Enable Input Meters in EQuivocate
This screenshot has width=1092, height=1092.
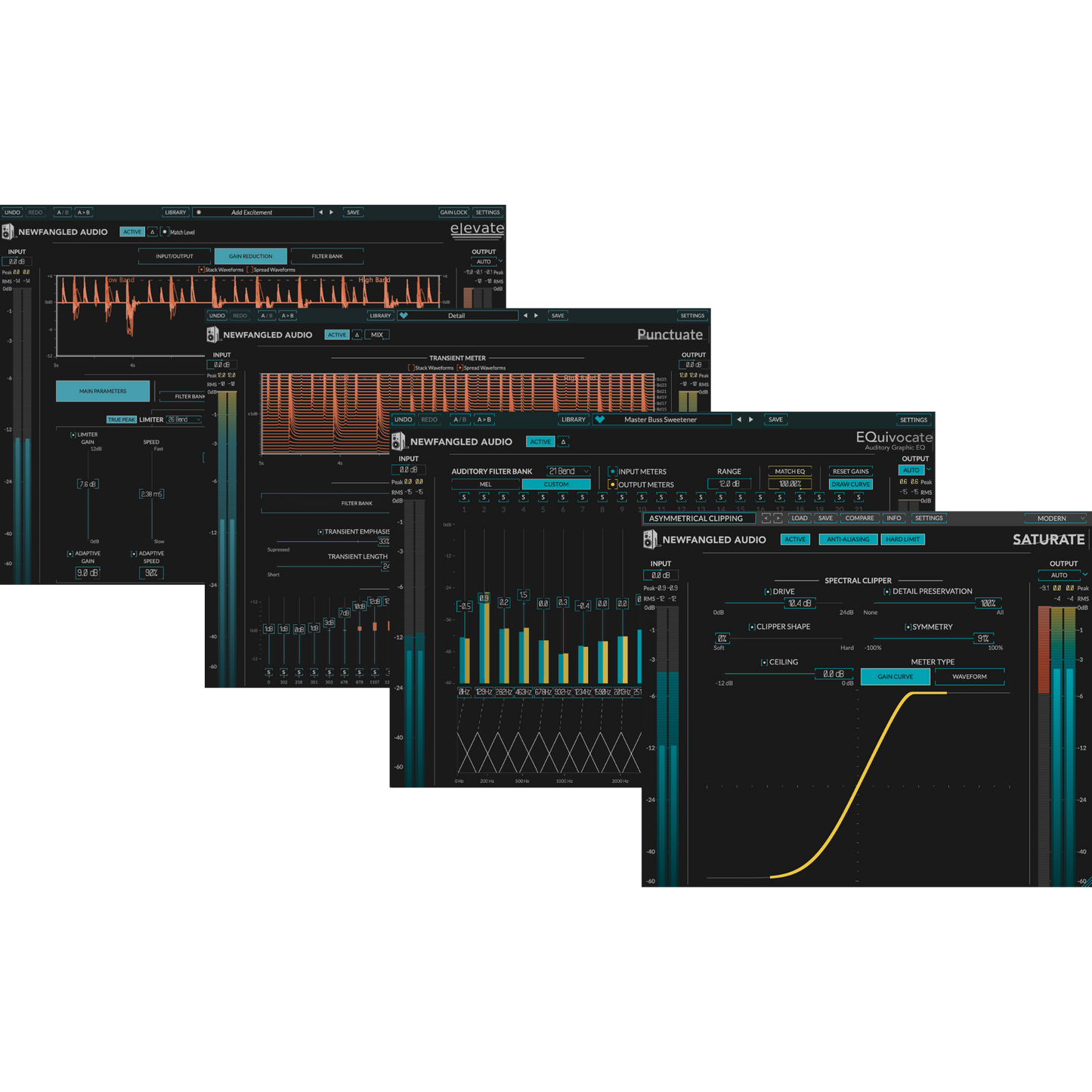pos(613,472)
